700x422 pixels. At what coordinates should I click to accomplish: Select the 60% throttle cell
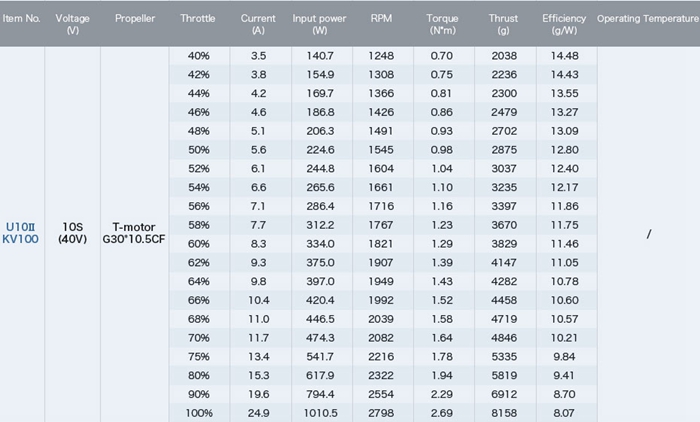(199, 244)
